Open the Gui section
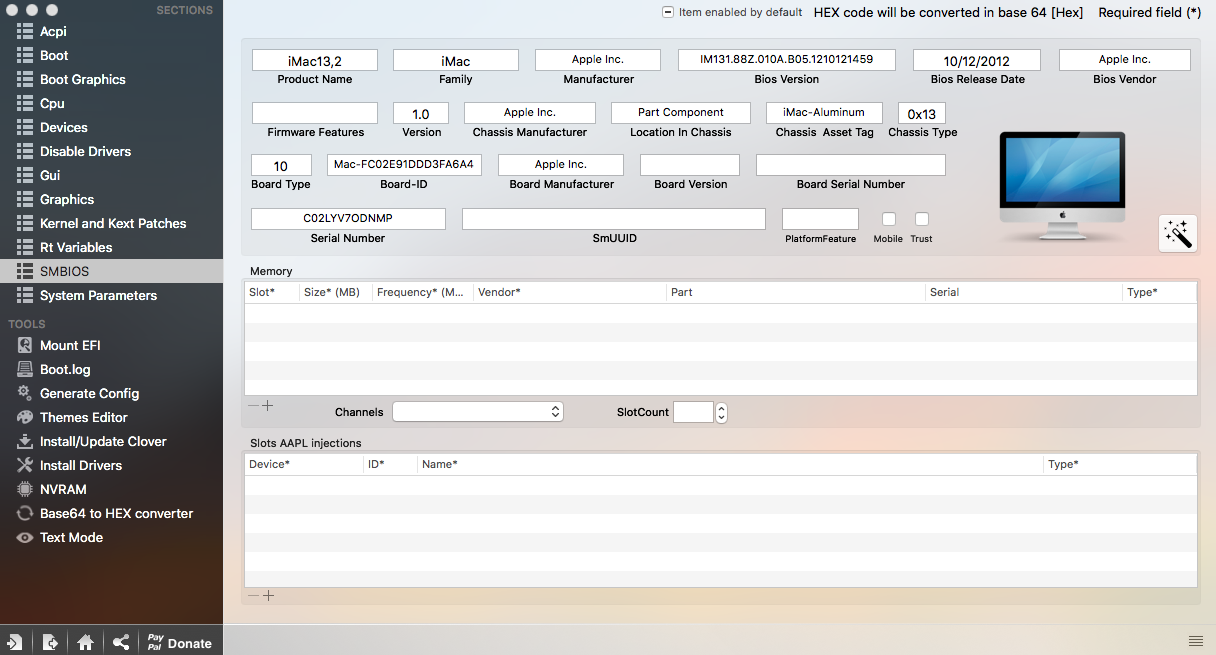The image size is (1216, 655). (111, 175)
